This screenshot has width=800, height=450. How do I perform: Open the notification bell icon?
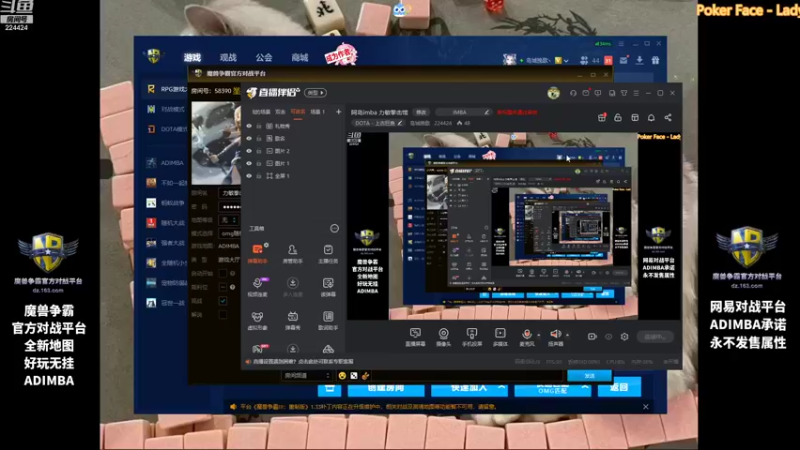651,117
